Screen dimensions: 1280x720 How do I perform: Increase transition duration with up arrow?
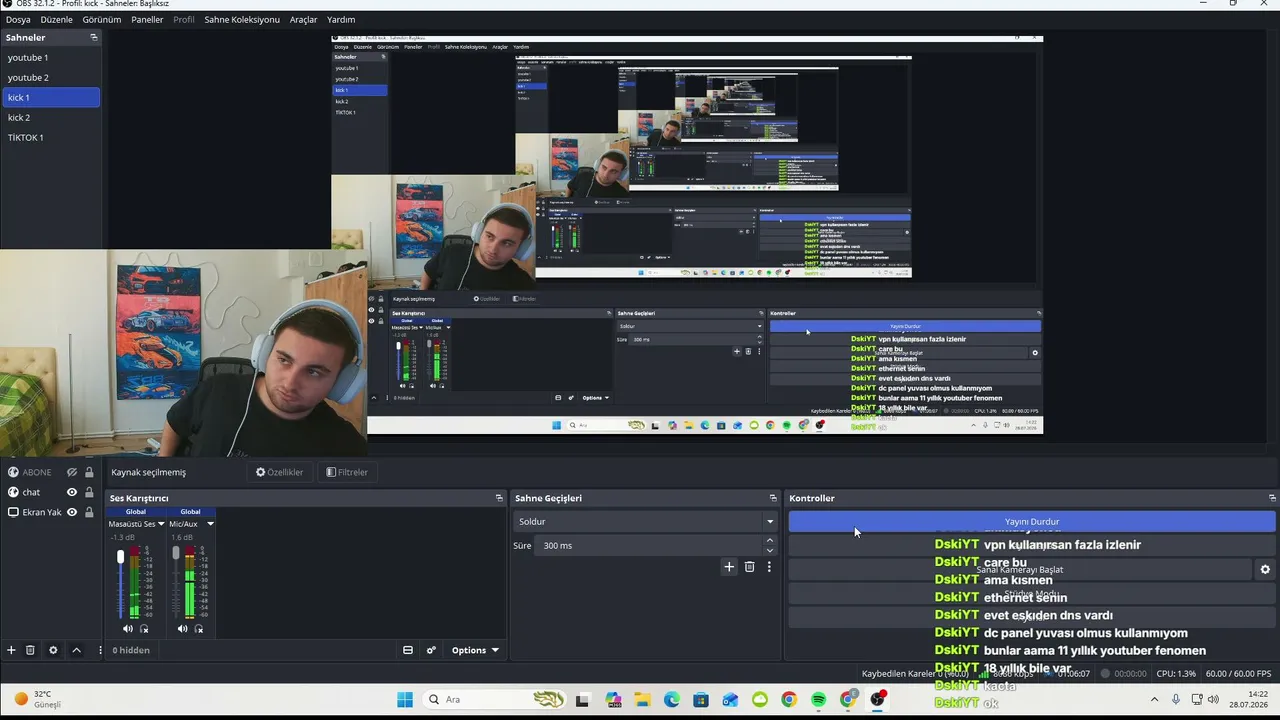(770, 541)
